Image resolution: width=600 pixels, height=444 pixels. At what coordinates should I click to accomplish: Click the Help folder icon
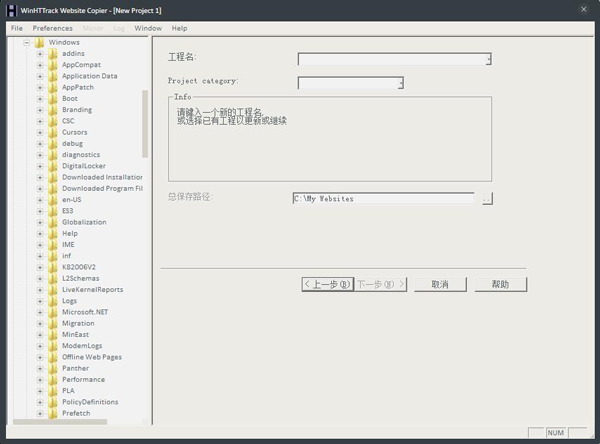point(53,233)
